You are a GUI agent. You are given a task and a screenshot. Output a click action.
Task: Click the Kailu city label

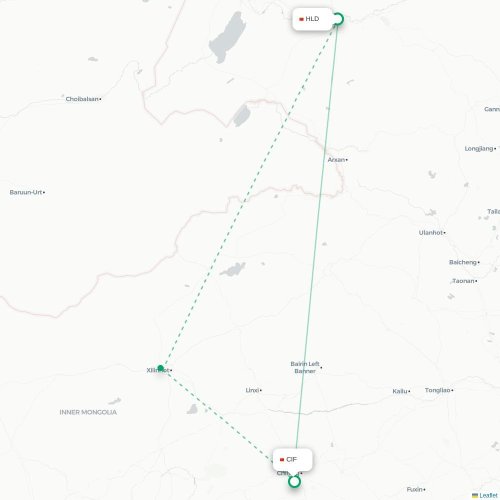400,391
